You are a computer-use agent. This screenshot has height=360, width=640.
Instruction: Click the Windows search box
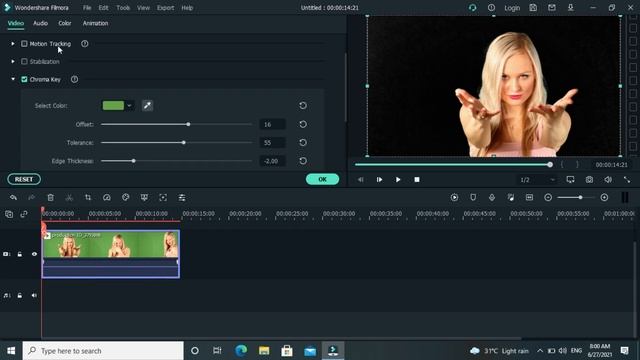click(103, 351)
